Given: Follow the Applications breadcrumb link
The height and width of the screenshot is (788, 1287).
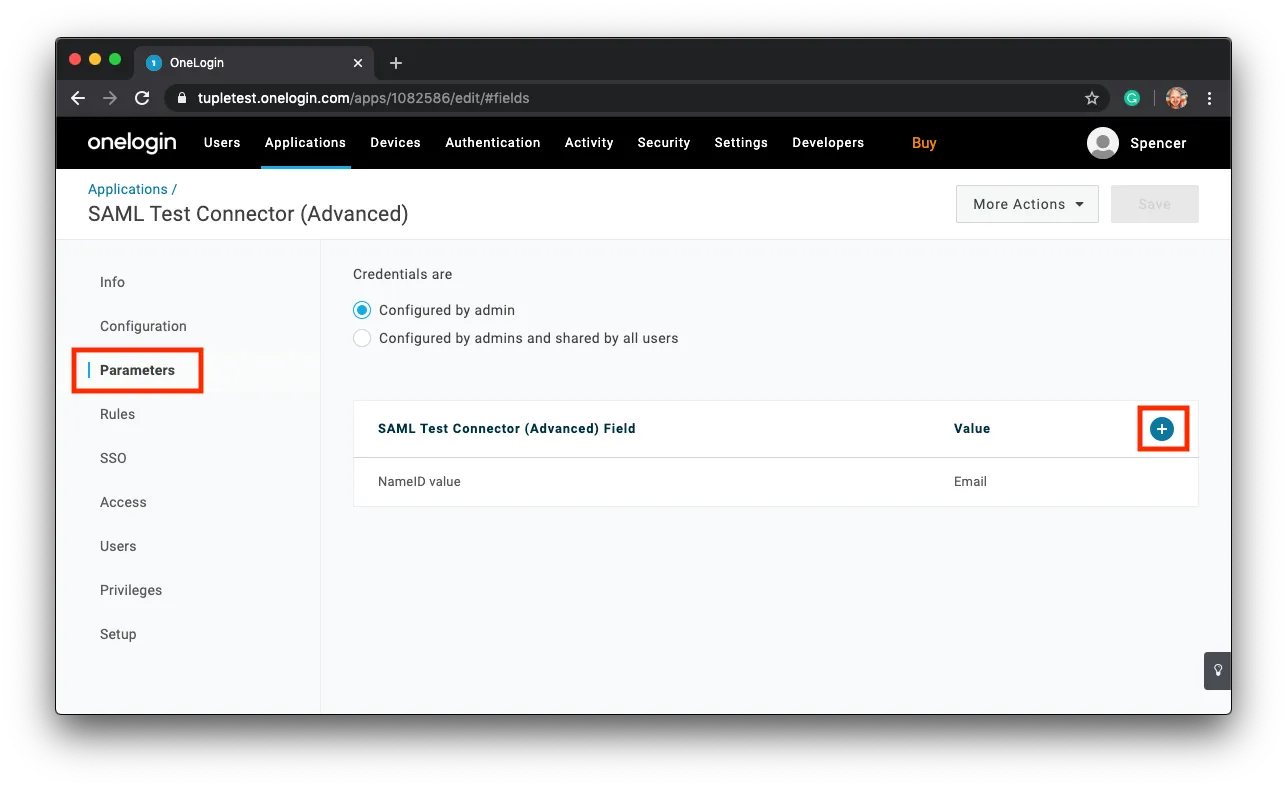Looking at the screenshot, I should [127, 188].
